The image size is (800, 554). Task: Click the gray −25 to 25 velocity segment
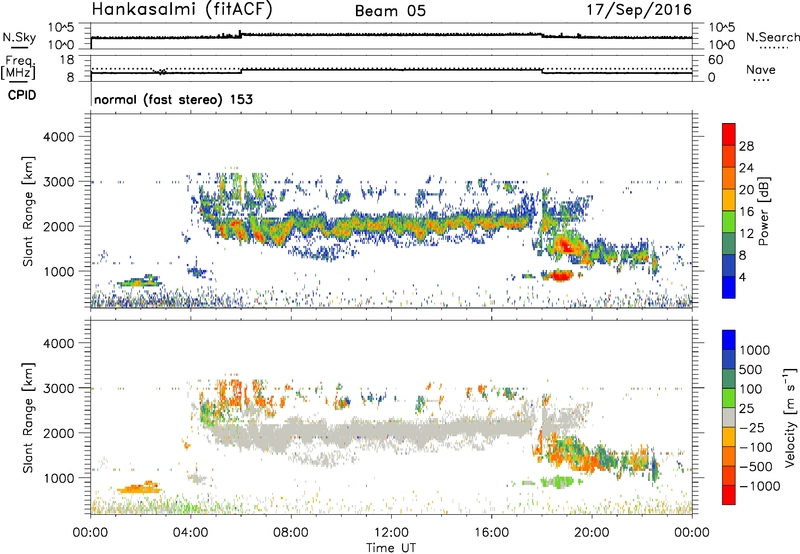click(729, 417)
